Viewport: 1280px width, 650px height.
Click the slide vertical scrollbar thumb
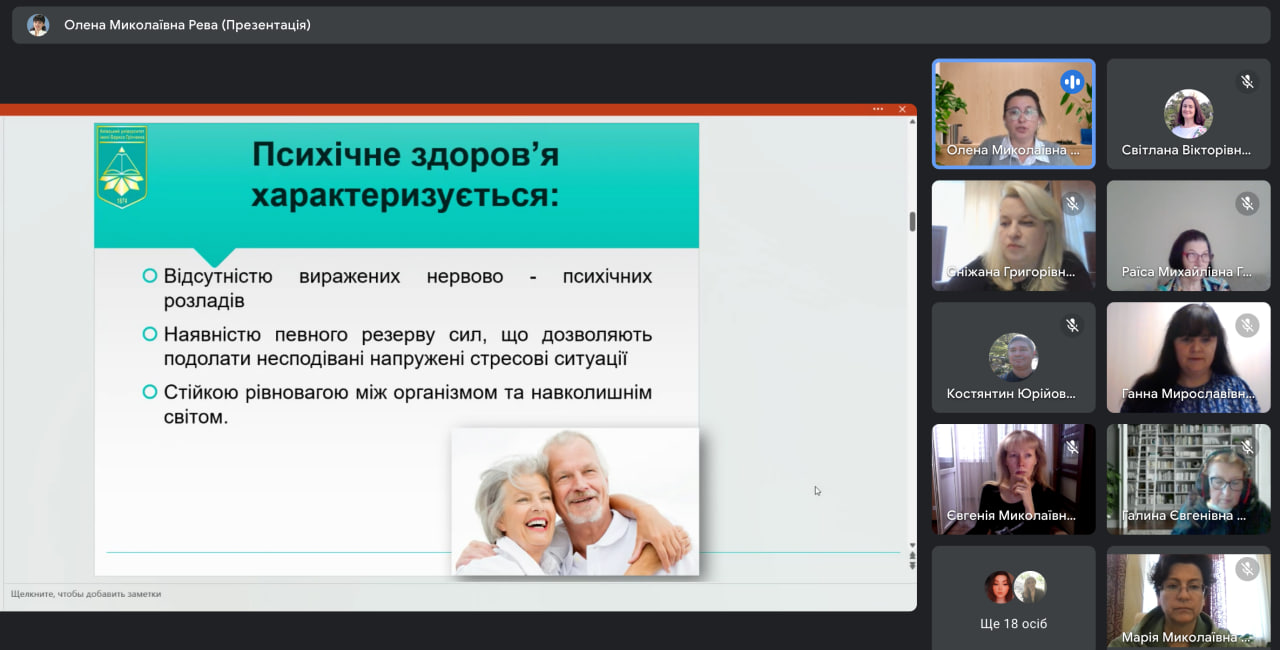(x=912, y=222)
